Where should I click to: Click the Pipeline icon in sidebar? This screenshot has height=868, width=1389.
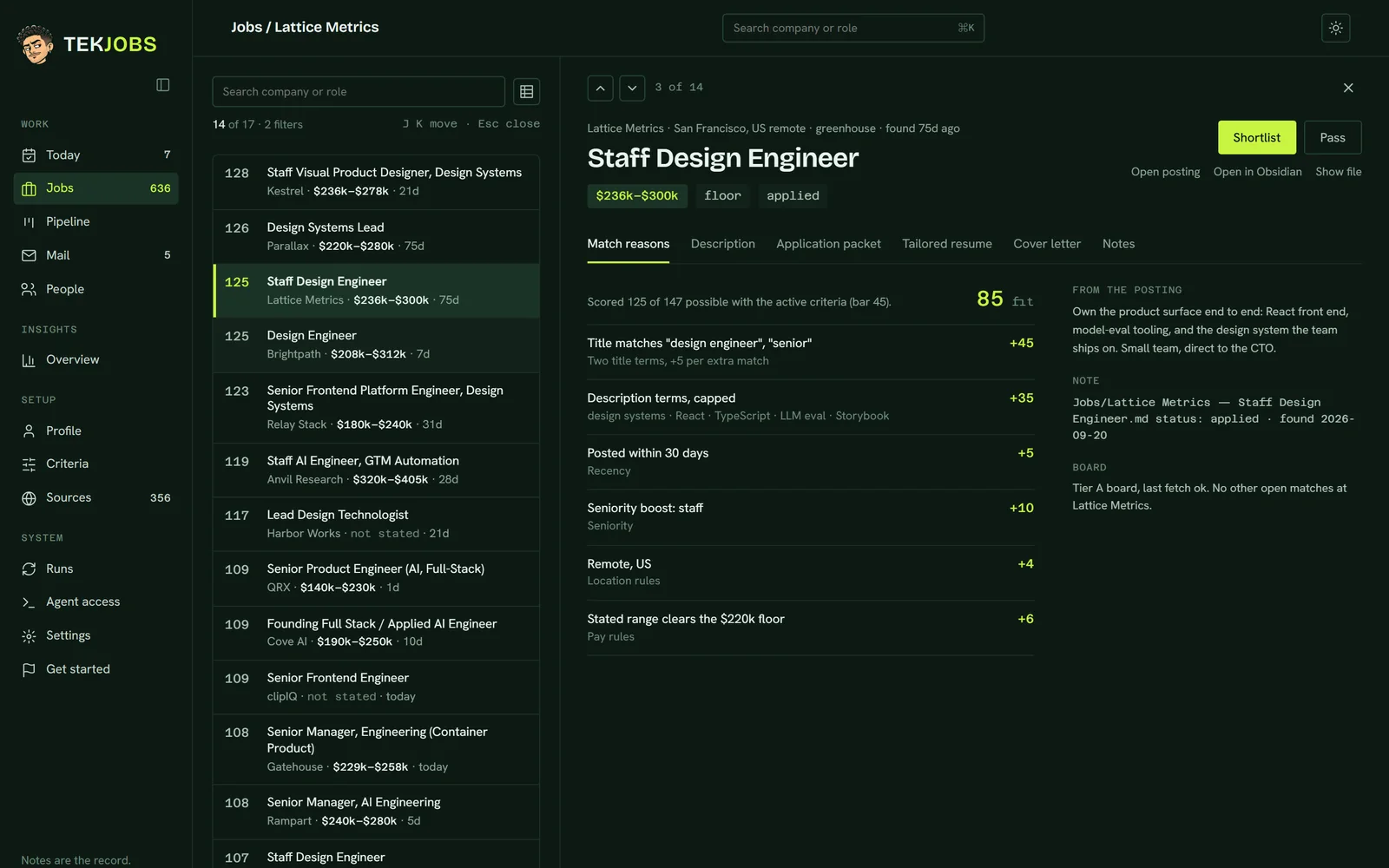tap(29, 222)
